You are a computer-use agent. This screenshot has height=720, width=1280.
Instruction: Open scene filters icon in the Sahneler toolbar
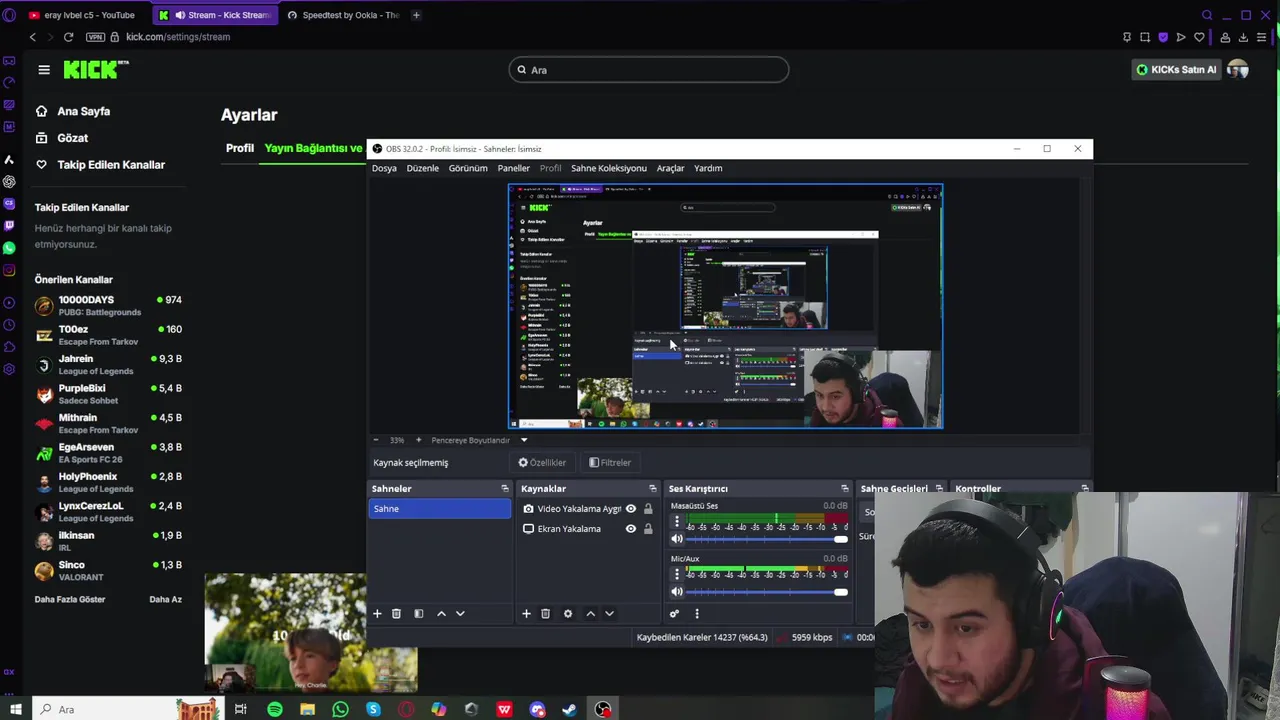[419, 613]
